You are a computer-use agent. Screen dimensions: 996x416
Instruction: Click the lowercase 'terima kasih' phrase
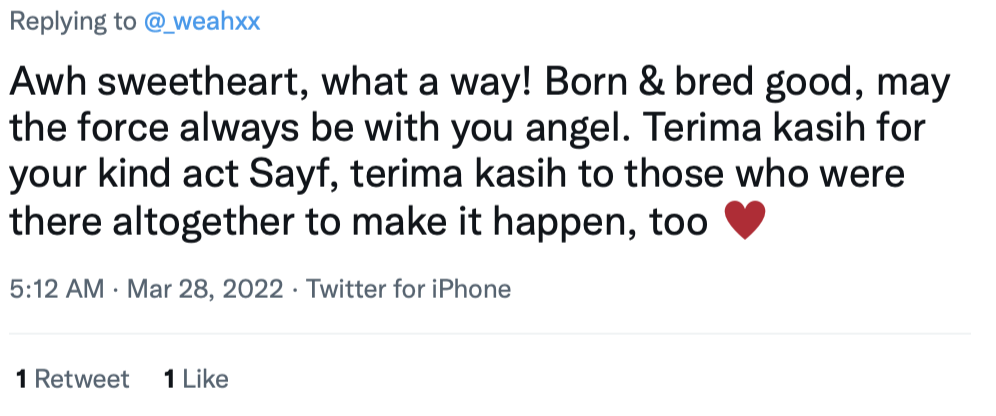coord(458,176)
